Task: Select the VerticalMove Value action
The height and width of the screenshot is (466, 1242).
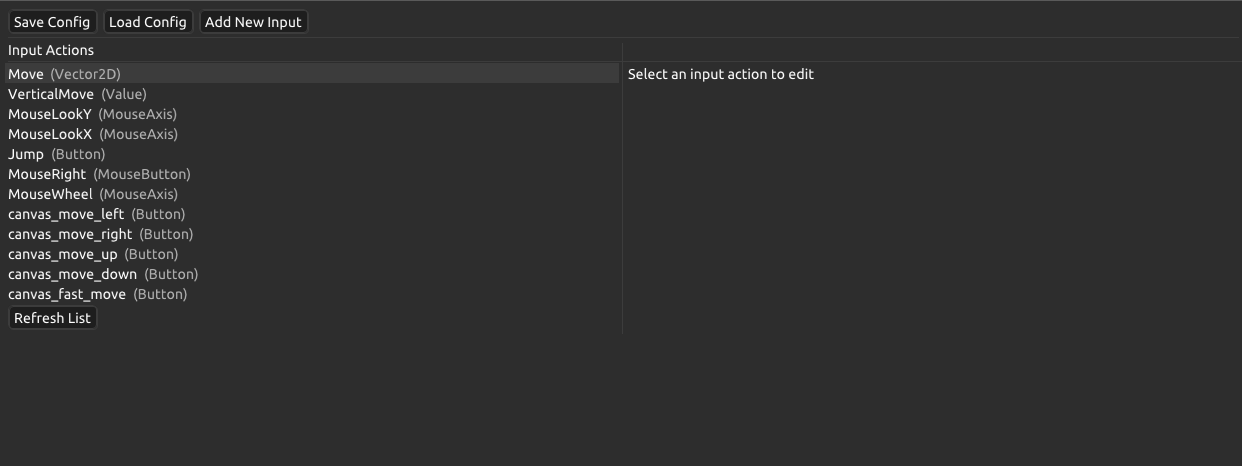Action: coord(77,94)
